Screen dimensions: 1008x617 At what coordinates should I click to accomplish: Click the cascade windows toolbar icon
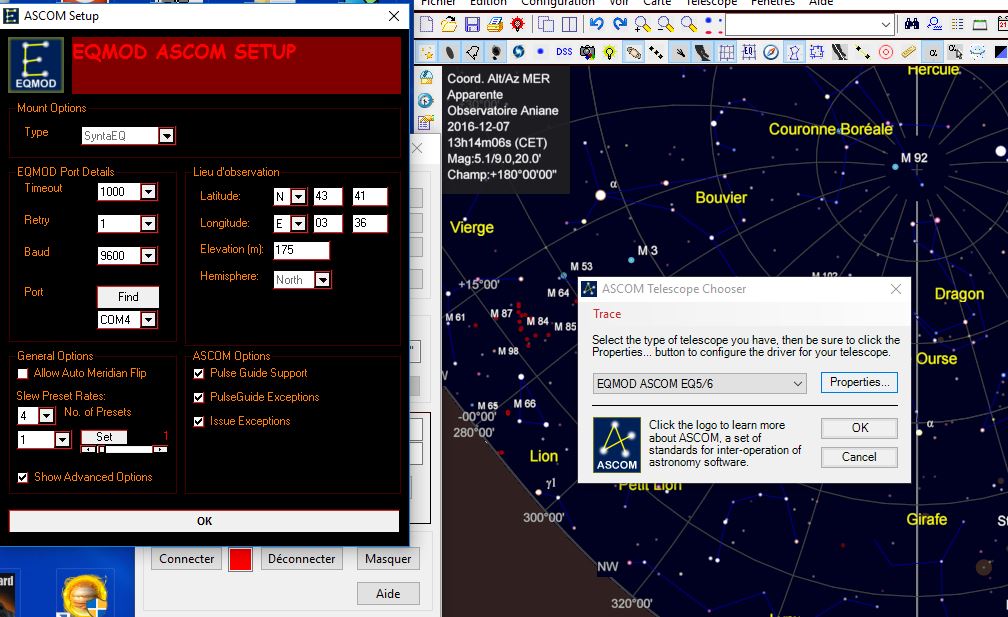[x=546, y=24]
